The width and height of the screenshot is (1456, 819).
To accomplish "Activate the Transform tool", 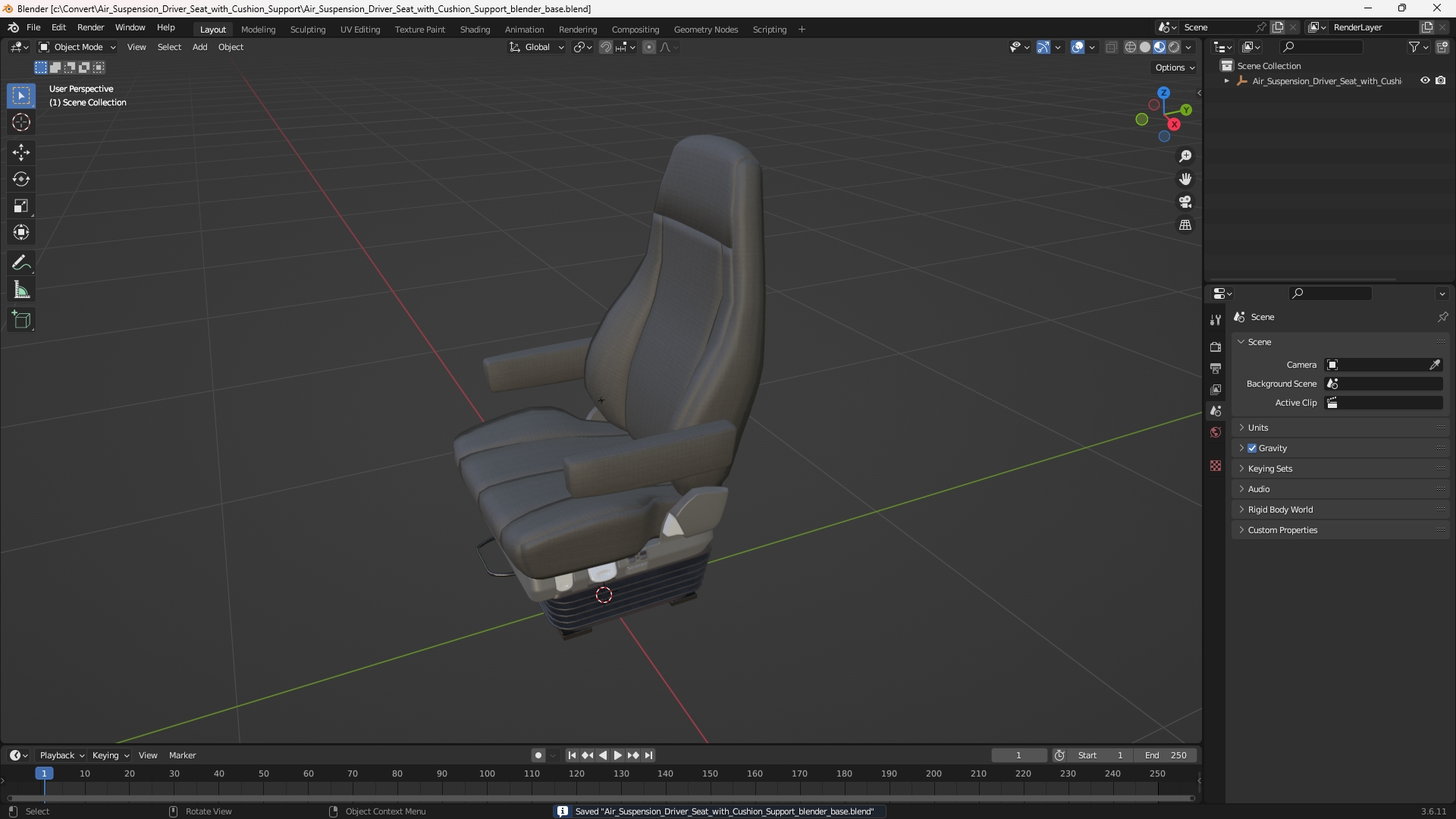I will point(21,232).
